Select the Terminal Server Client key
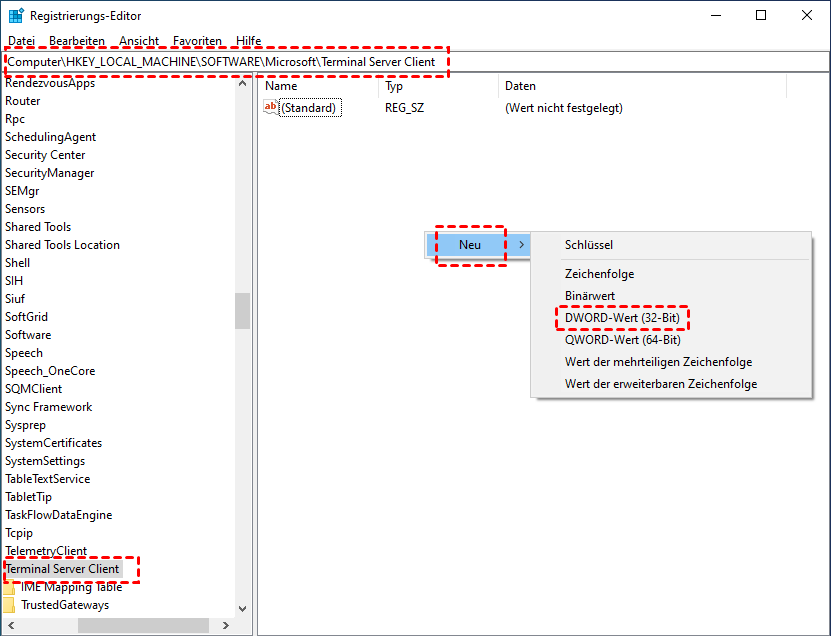Viewport: 831px width, 636px height. click(x=62, y=569)
